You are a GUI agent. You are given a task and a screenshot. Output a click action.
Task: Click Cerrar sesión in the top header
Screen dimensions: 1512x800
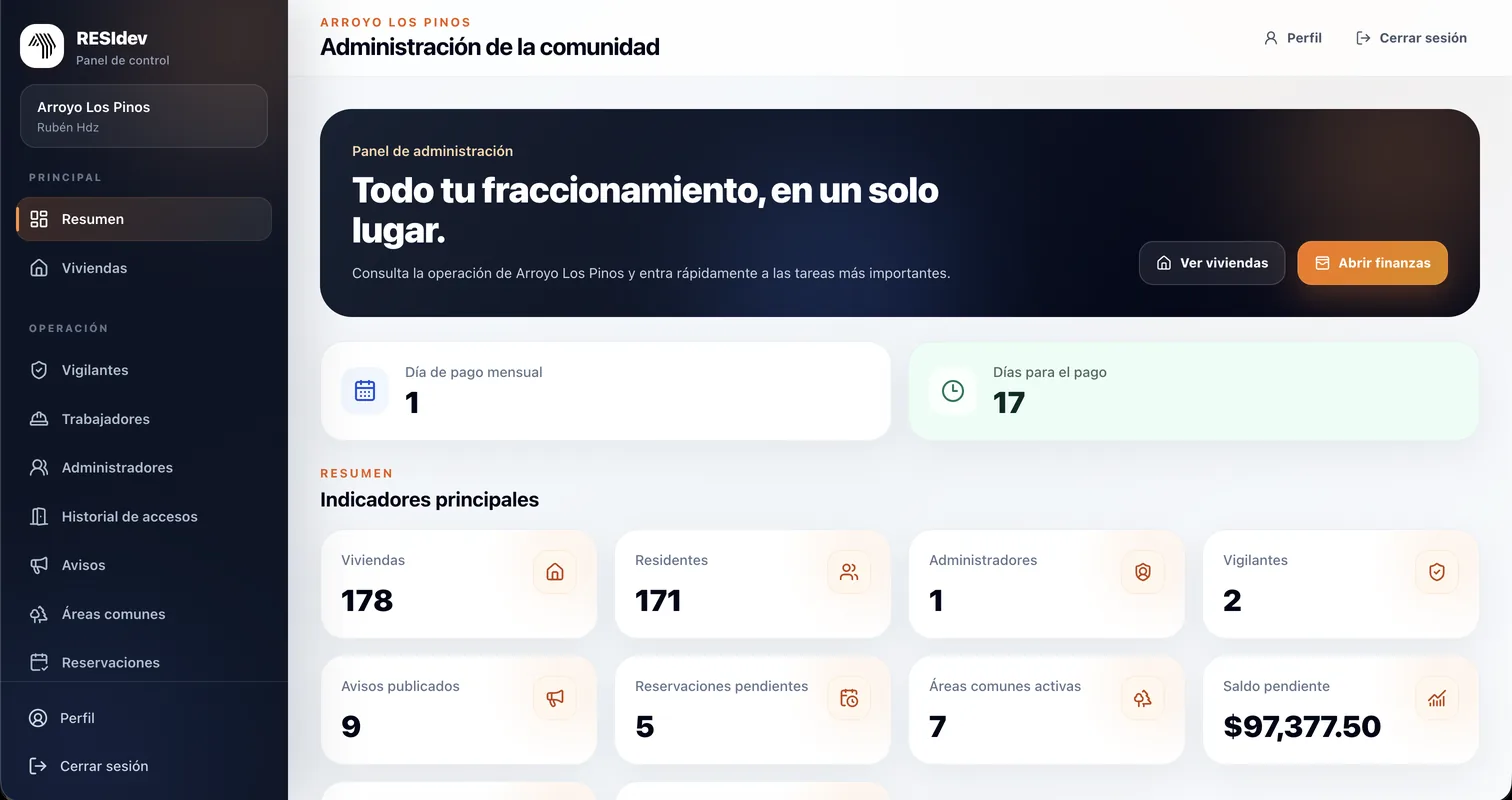click(1411, 38)
